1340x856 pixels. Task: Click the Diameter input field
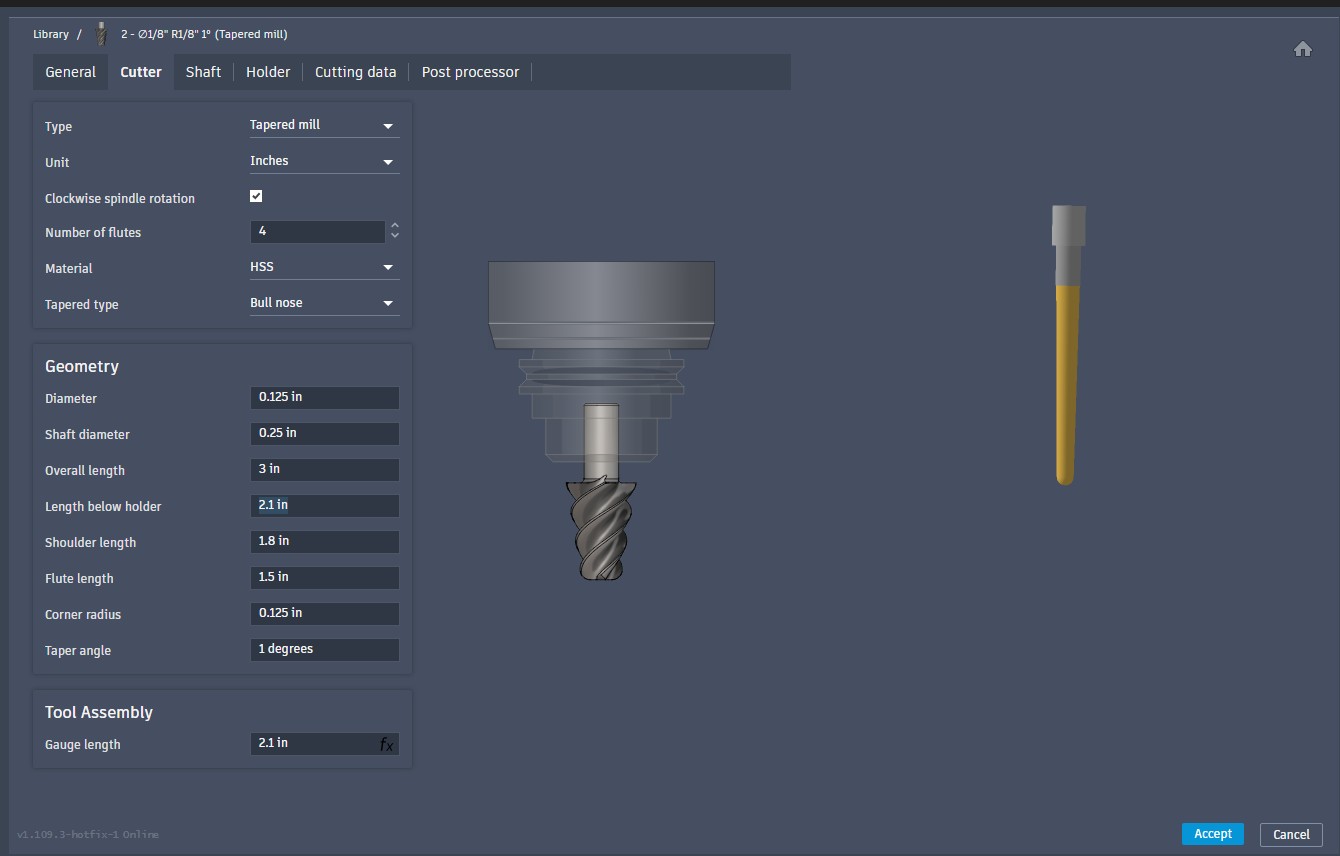tap(324, 397)
